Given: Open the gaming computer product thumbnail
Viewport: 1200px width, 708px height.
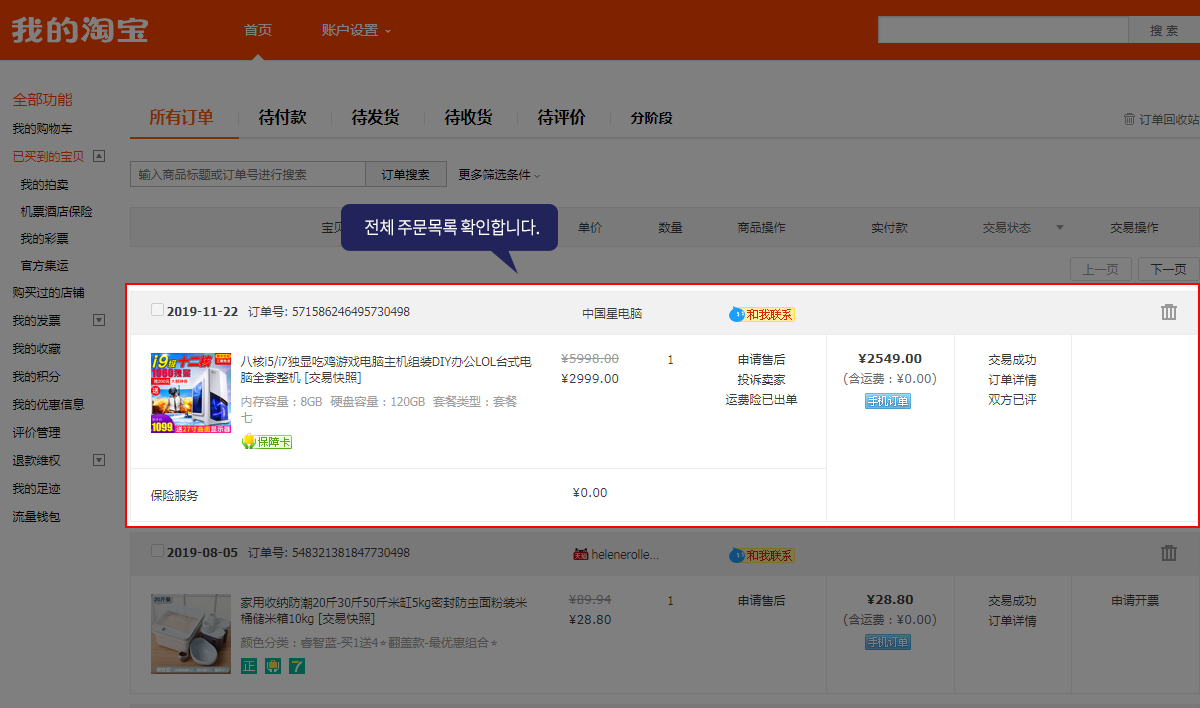Looking at the screenshot, I should [190, 392].
